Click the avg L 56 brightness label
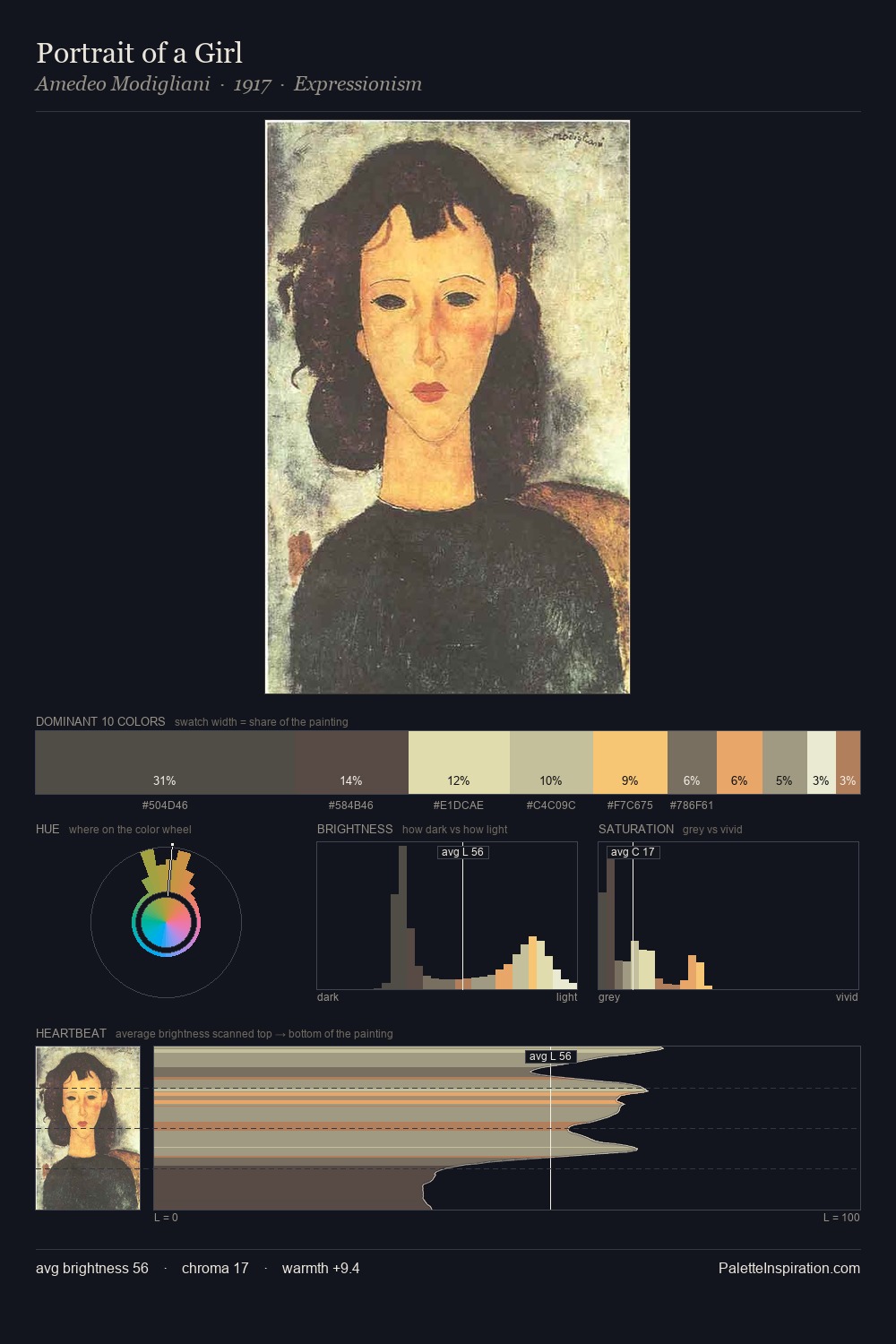Image resolution: width=896 pixels, height=1344 pixels. (462, 852)
